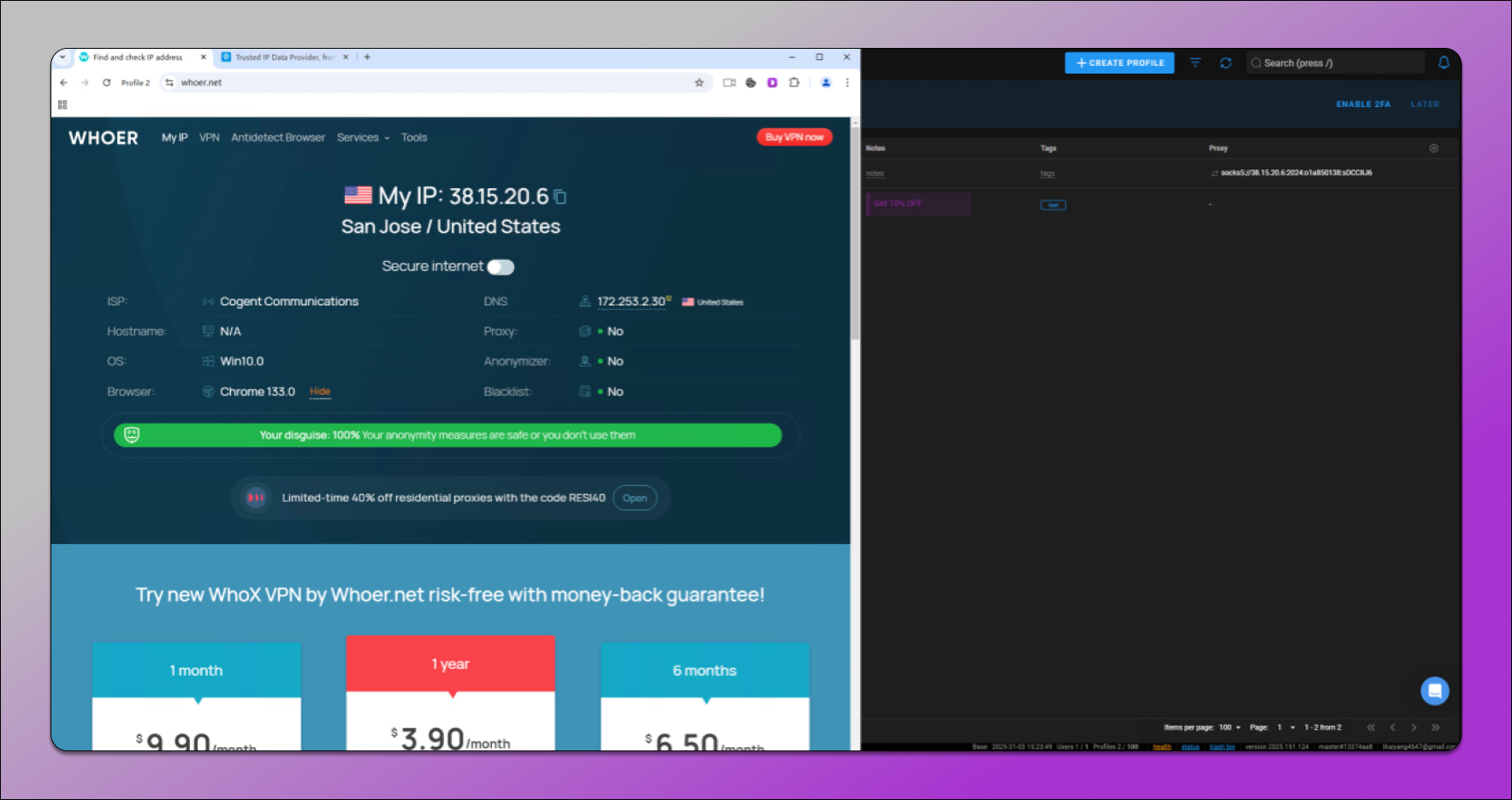Open the tab search chevron in Chrome

click(62, 57)
